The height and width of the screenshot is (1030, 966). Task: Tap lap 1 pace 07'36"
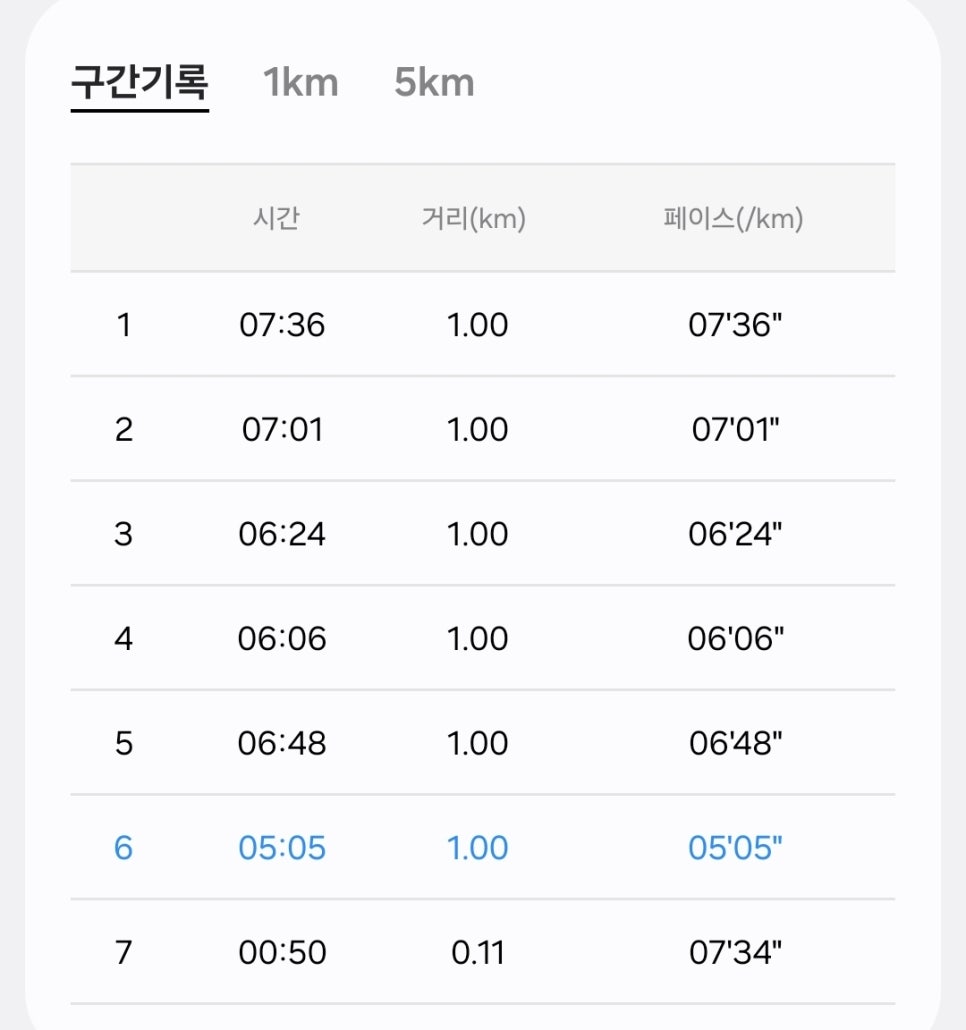(735, 325)
